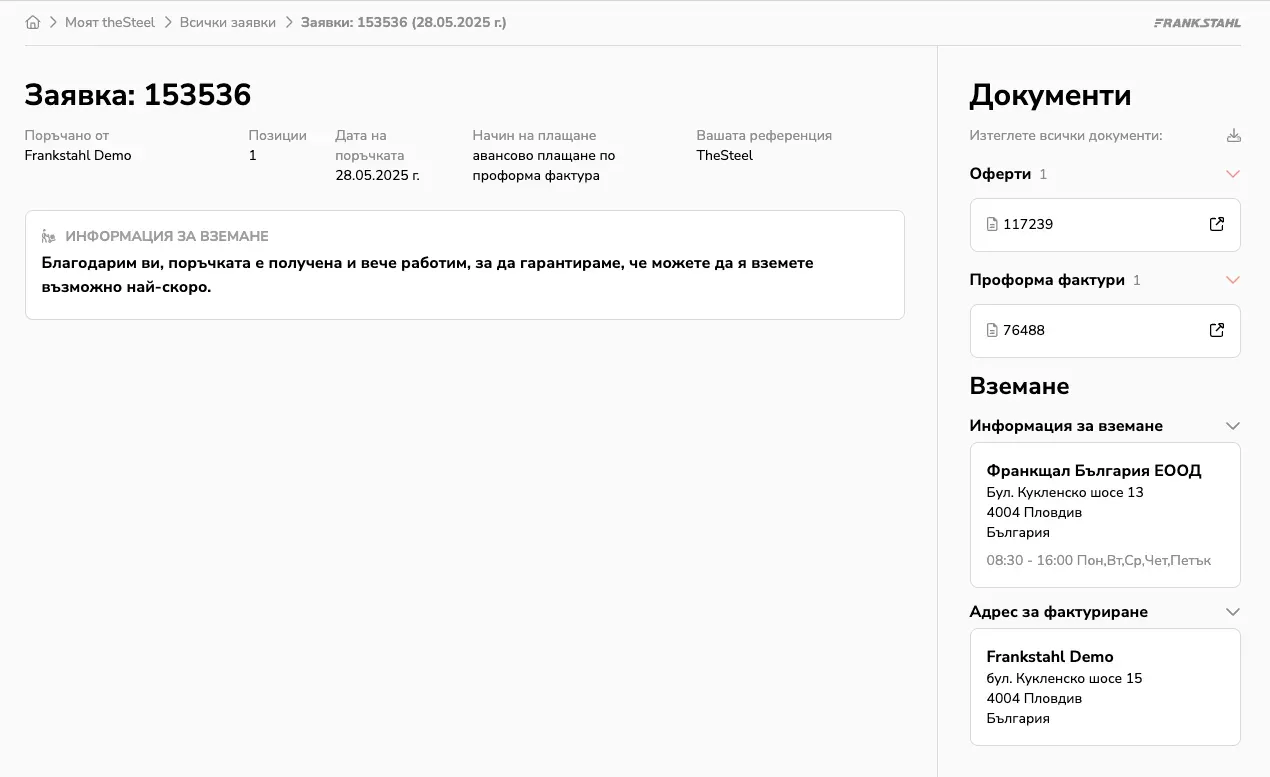Click the Заявка: 153536 heading
The height and width of the screenshot is (777, 1270).
138,95
